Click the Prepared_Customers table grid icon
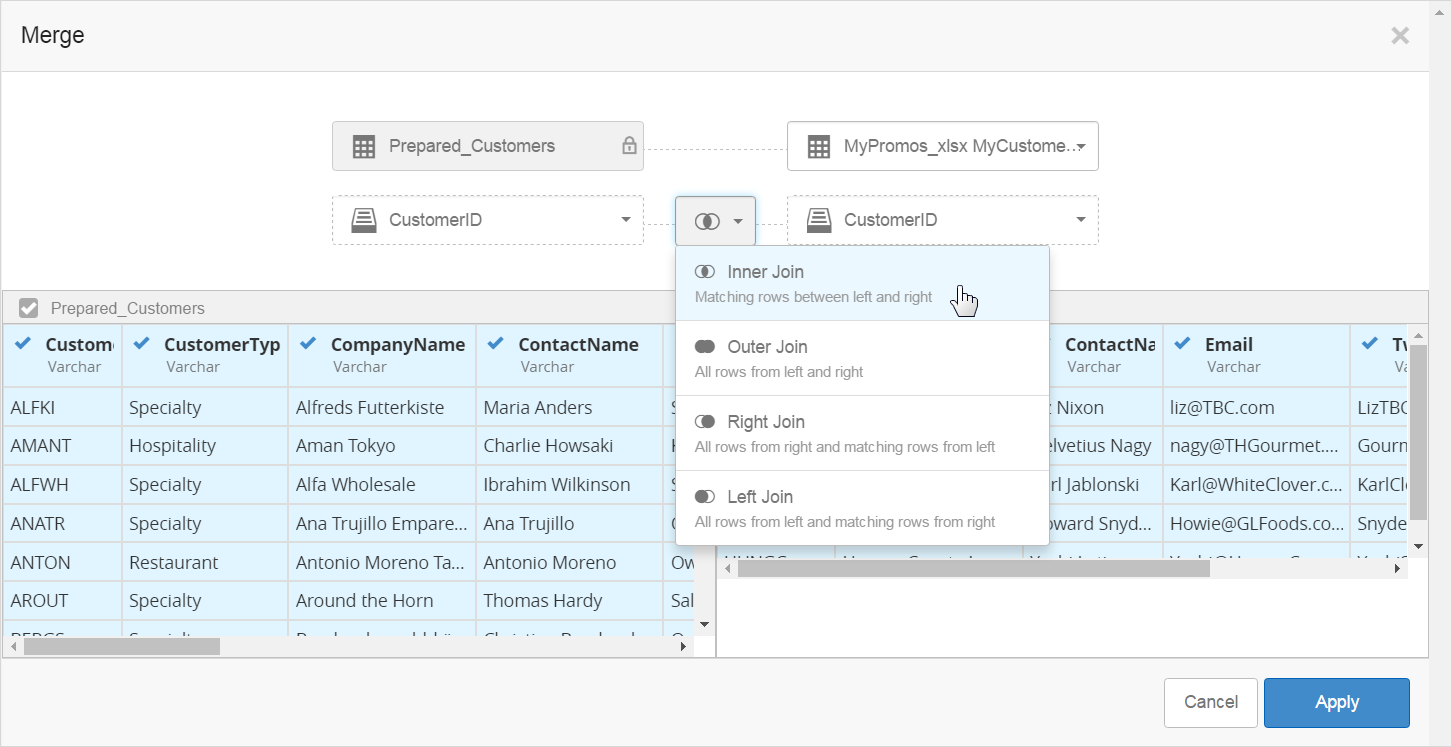 (x=364, y=147)
